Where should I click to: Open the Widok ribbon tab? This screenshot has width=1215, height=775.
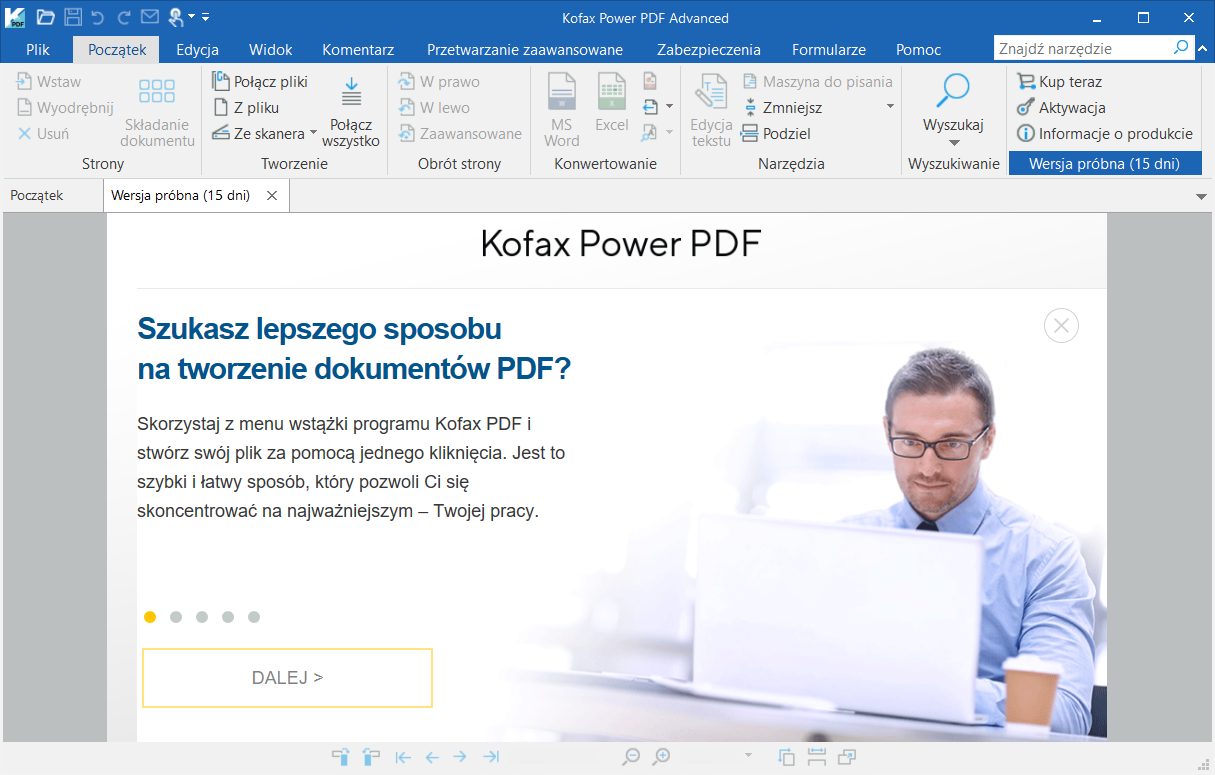(x=270, y=49)
